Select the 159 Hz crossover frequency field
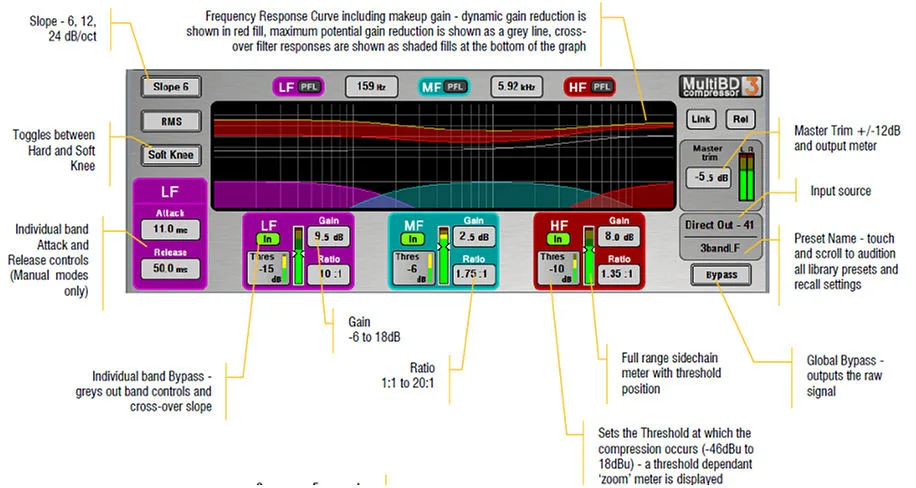916x488 pixels. tap(372, 86)
